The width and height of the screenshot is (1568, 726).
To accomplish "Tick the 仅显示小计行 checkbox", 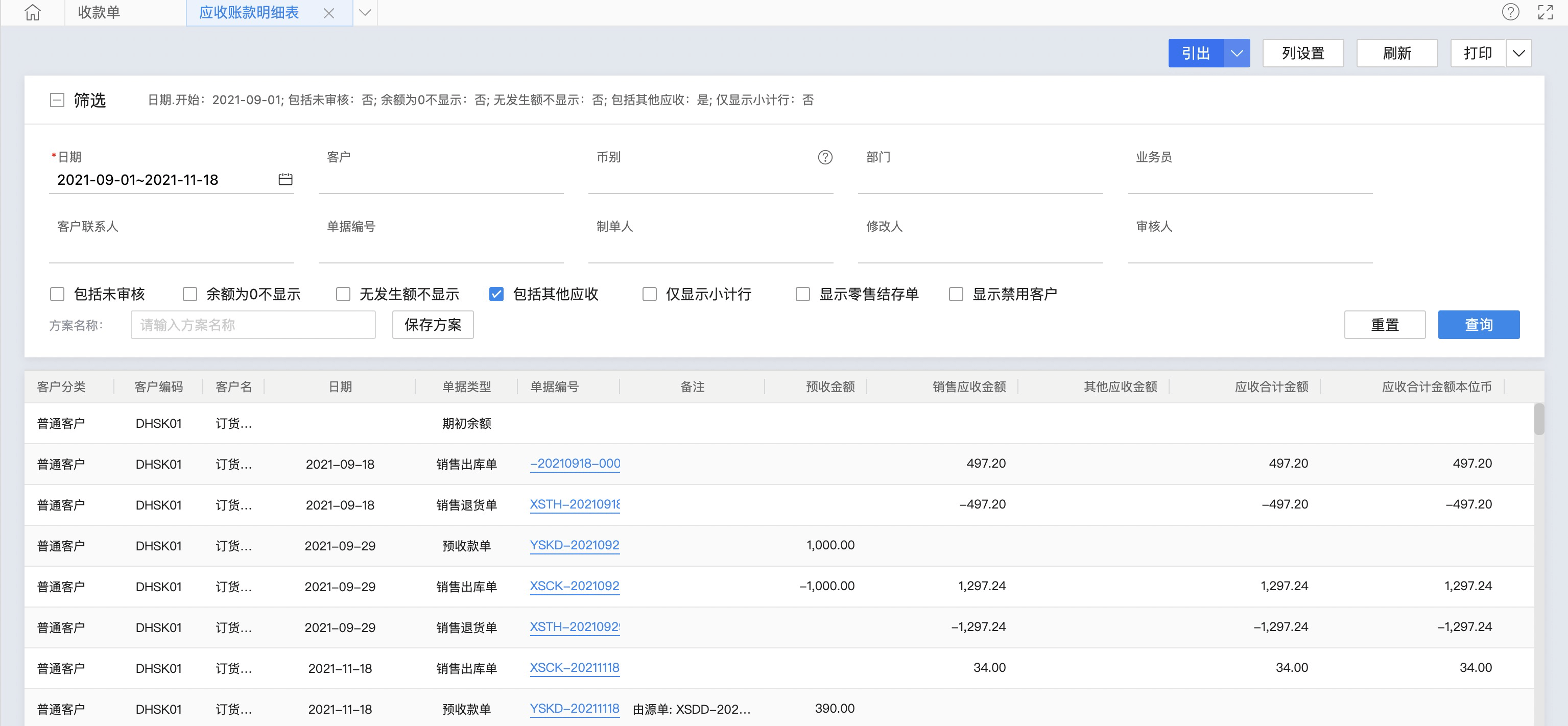I will point(650,295).
